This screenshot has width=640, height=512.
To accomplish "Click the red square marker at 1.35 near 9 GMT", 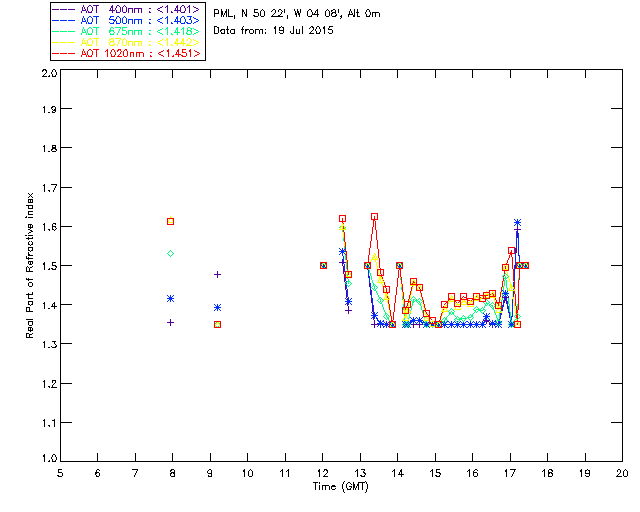I will click(218, 325).
